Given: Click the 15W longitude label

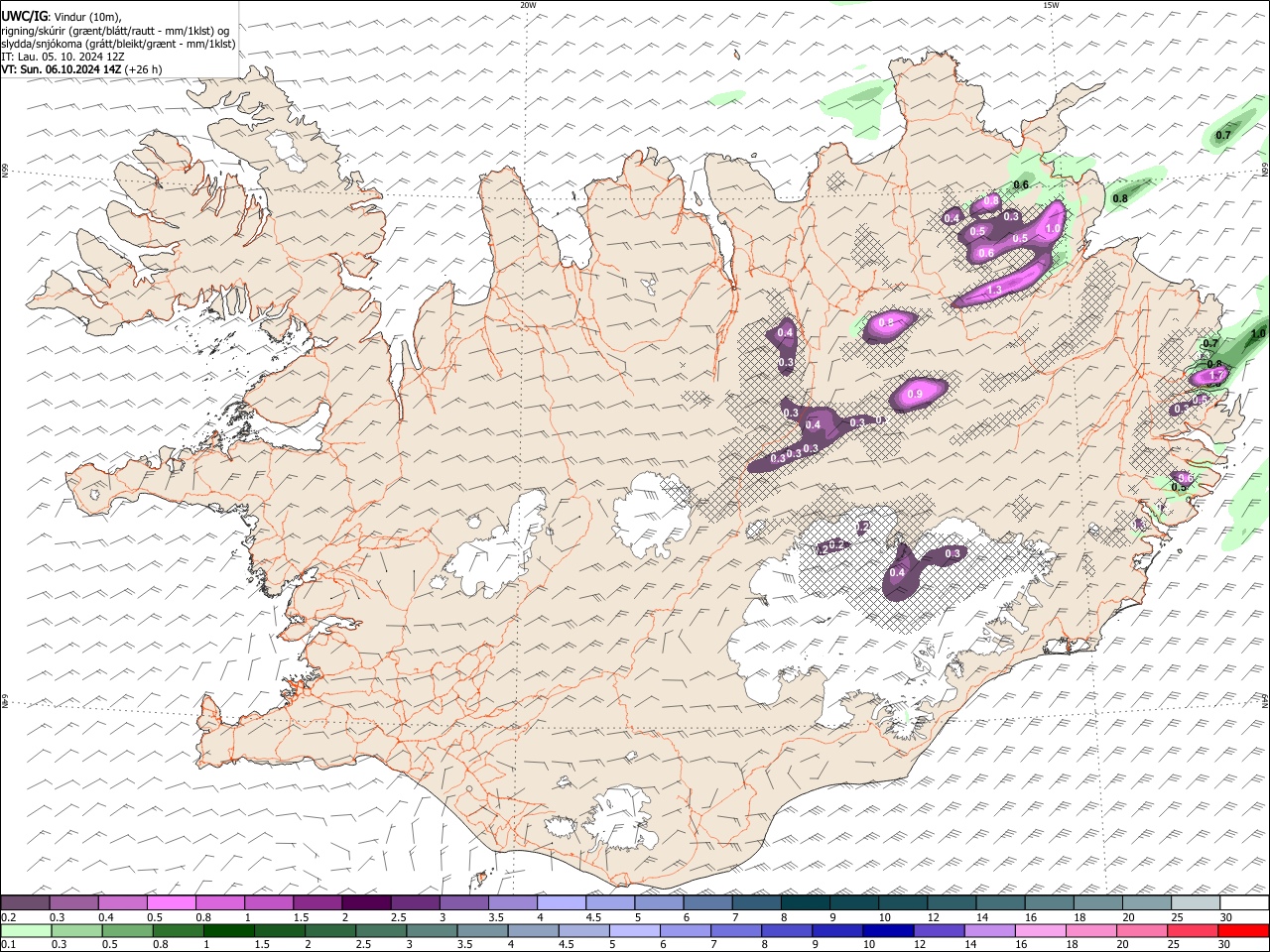Looking at the screenshot, I should coord(1051,5).
